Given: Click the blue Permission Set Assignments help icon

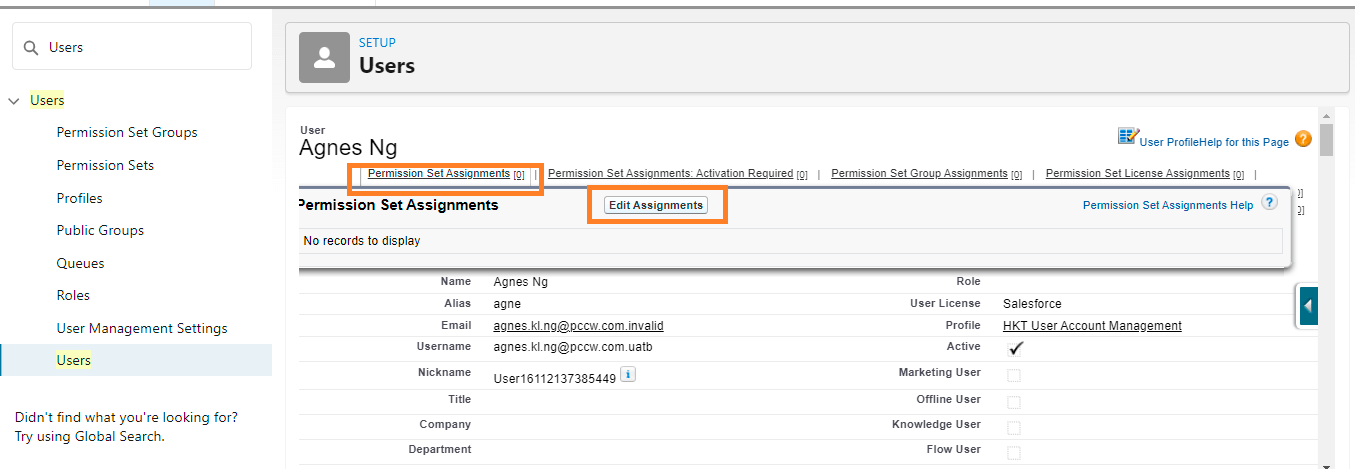Looking at the screenshot, I should [x=1270, y=202].
